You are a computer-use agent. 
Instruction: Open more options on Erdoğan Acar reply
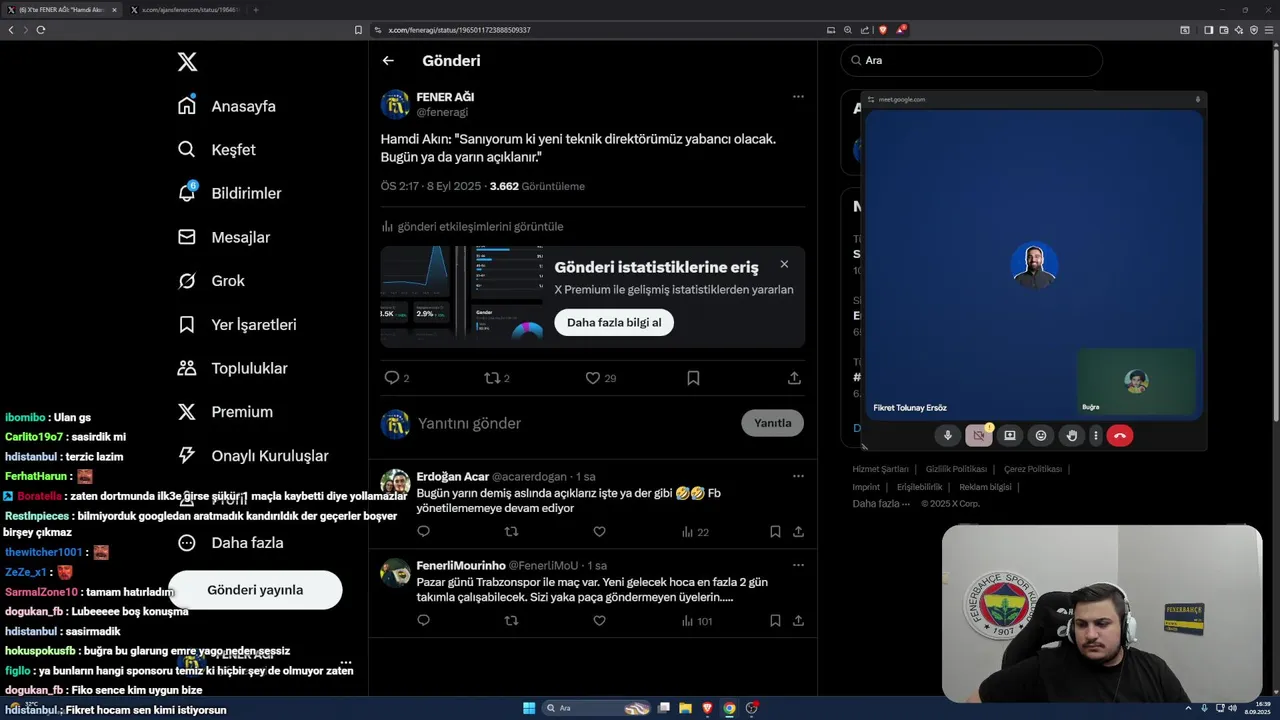click(798, 476)
